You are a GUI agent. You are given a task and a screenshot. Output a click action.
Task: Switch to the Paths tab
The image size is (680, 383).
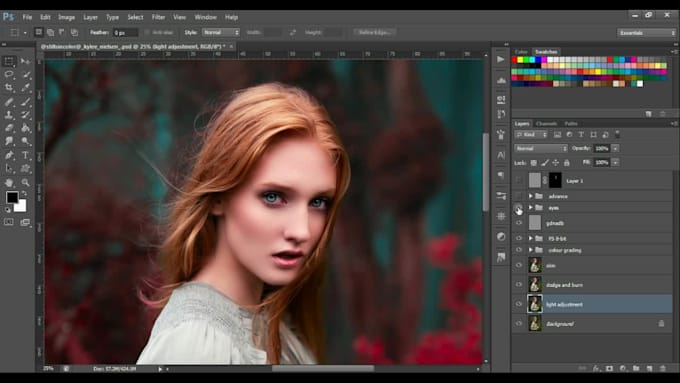(571, 124)
